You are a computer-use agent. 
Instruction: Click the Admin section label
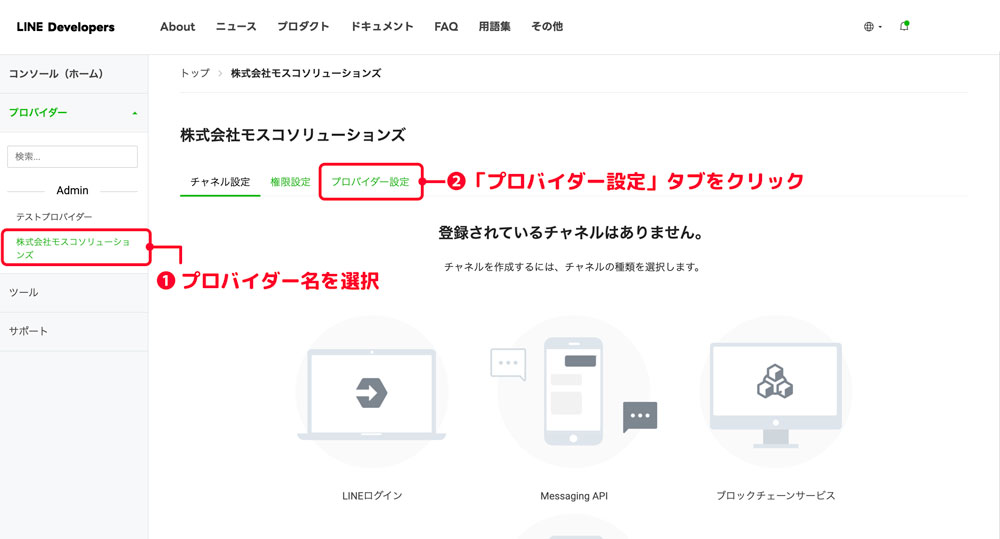tap(72, 190)
